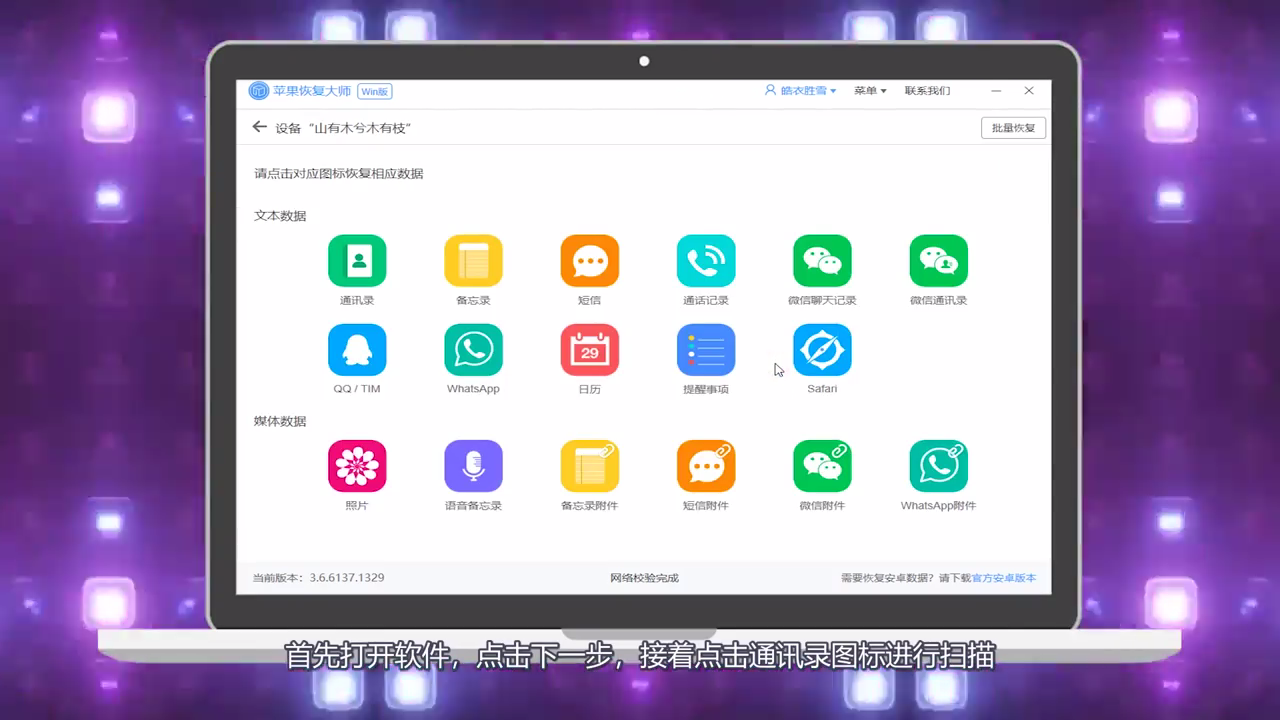
Task: Open WhatsApp message recovery
Action: [473, 350]
